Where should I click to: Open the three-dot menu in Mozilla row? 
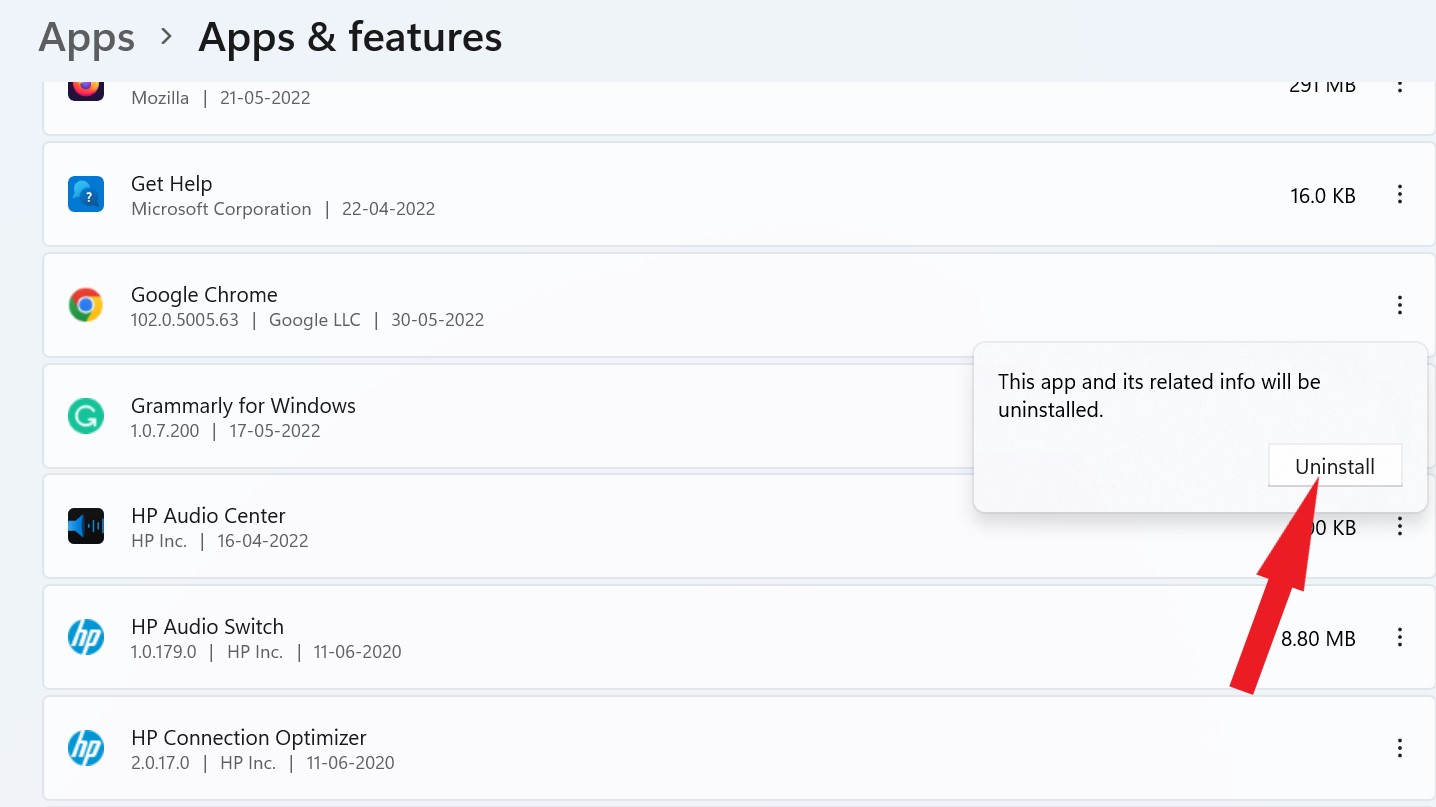point(1400,86)
